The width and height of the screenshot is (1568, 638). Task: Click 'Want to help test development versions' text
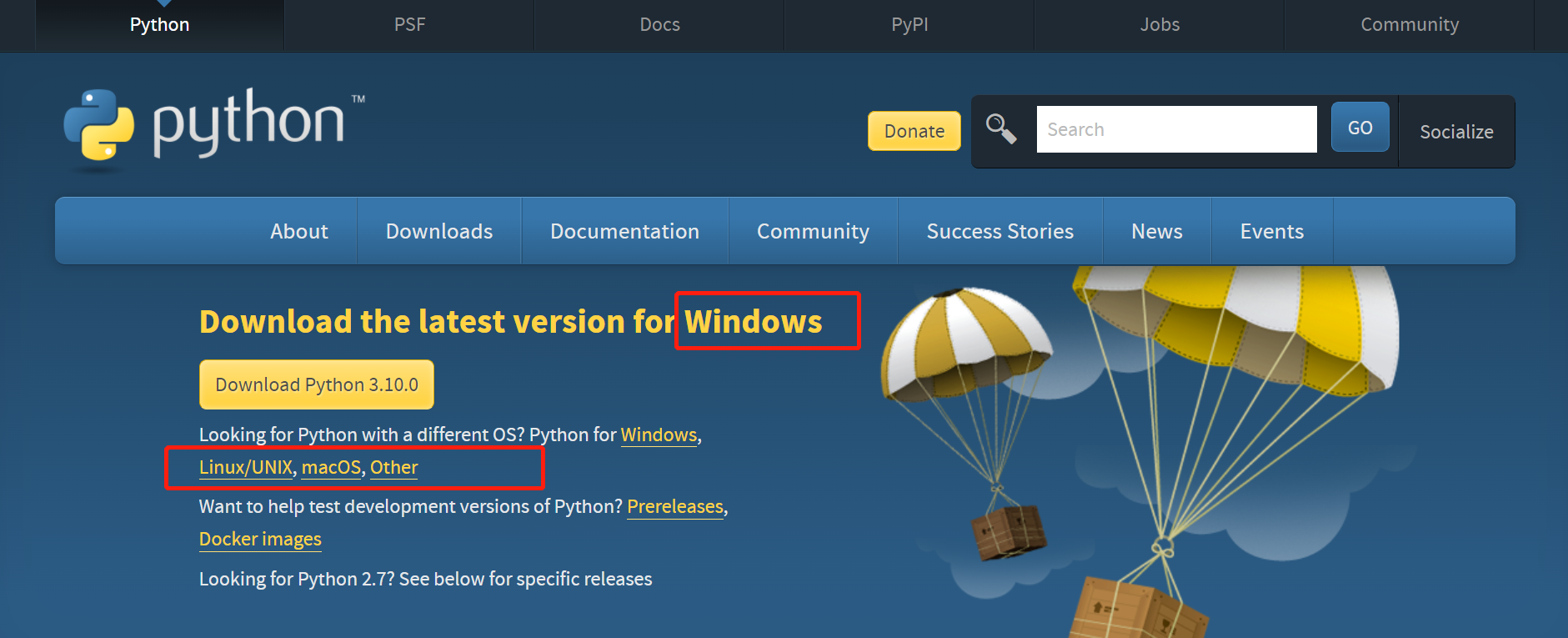[x=411, y=506]
